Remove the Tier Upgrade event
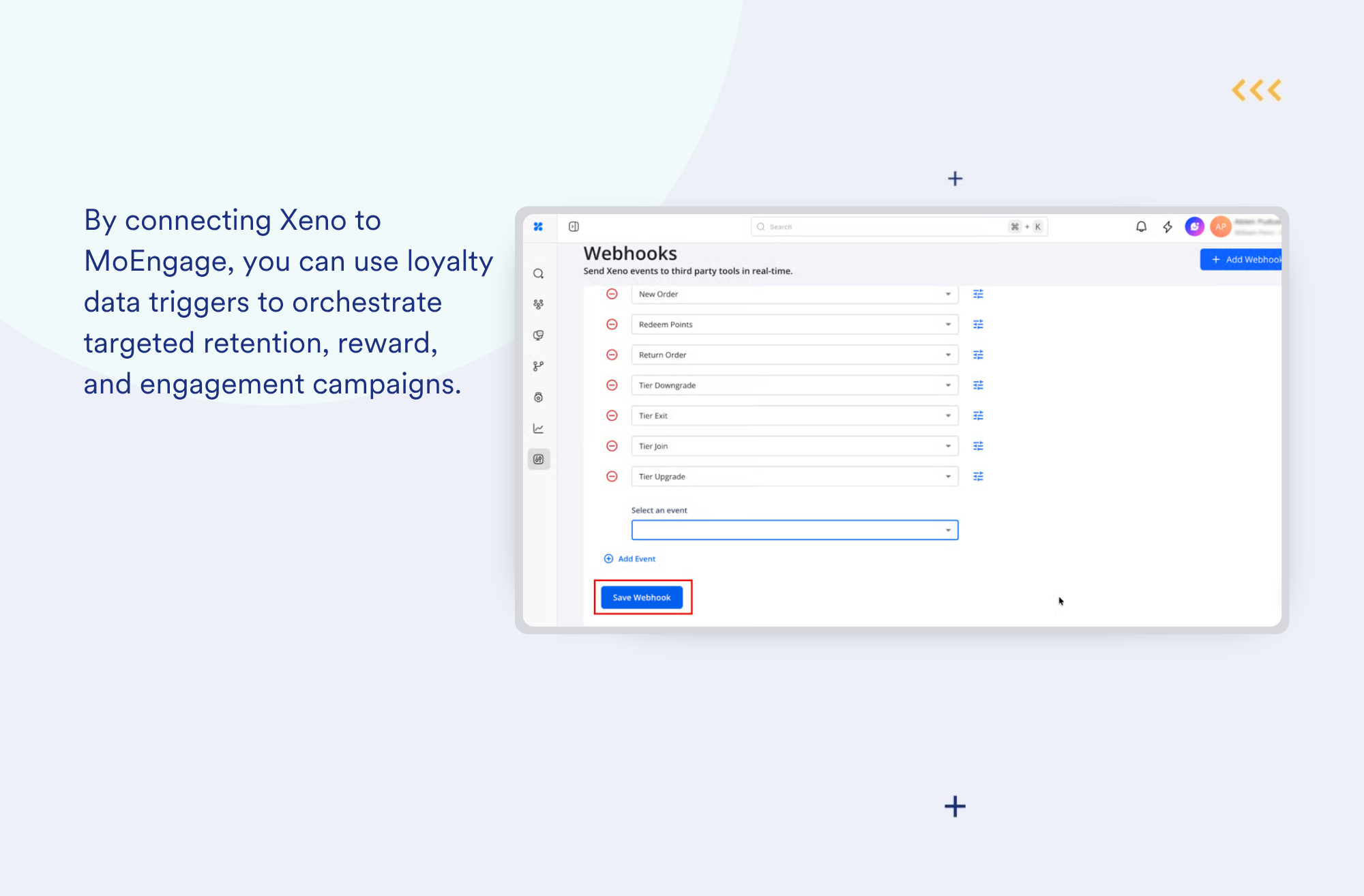 (x=612, y=476)
